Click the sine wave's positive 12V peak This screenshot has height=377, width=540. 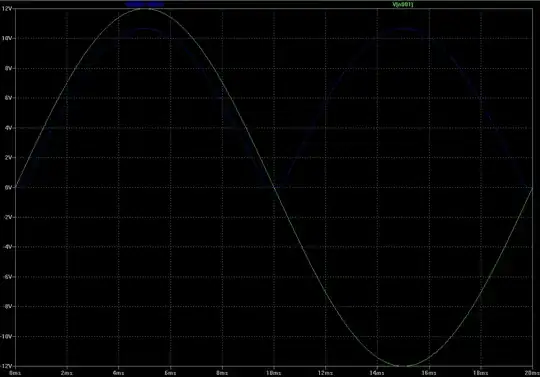(145, 9)
